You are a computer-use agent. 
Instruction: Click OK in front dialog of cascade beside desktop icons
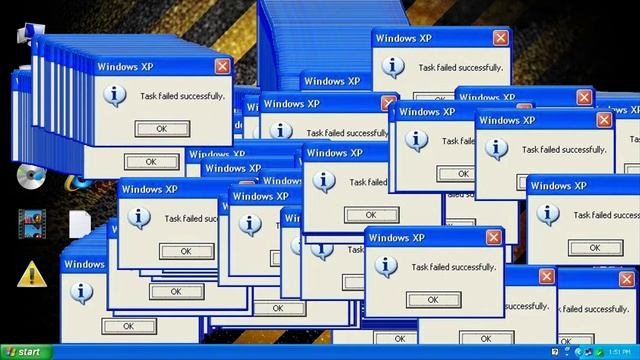[162, 129]
